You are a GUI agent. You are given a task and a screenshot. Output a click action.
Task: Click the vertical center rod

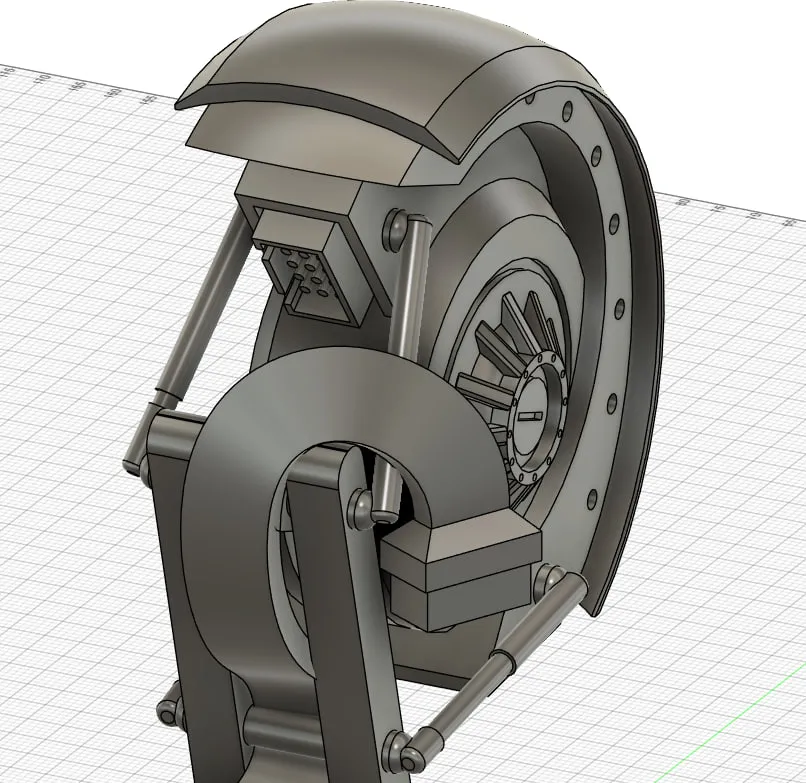coord(408,300)
